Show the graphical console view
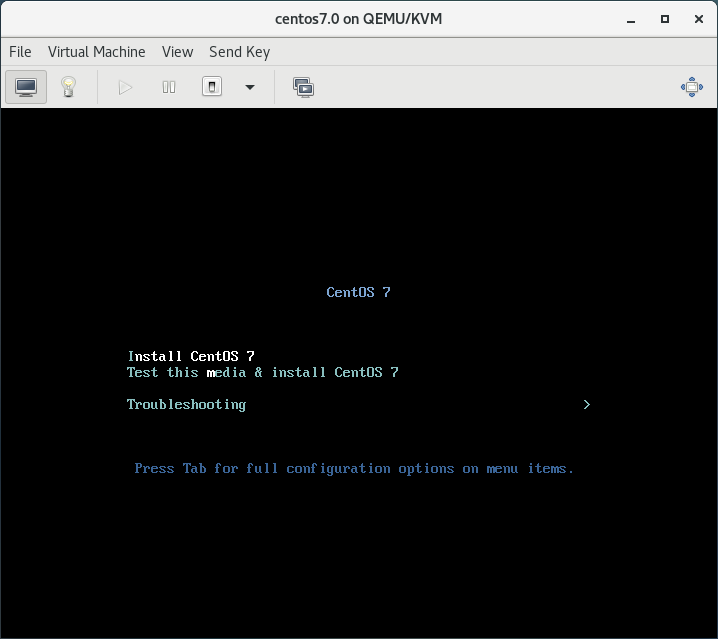The width and height of the screenshot is (718, 639). pyautogui.click(x=26, y=87)
